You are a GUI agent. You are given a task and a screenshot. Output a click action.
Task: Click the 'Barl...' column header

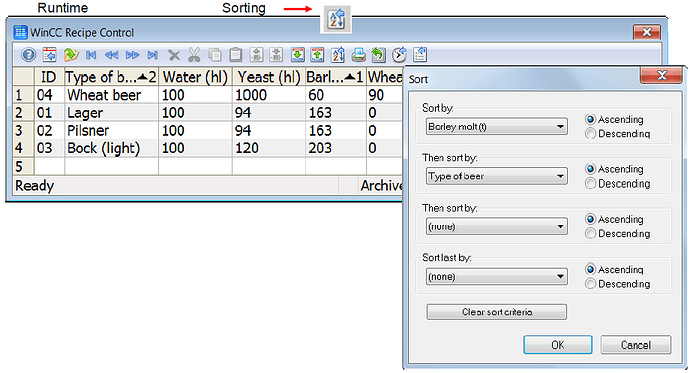click(335, 77)
